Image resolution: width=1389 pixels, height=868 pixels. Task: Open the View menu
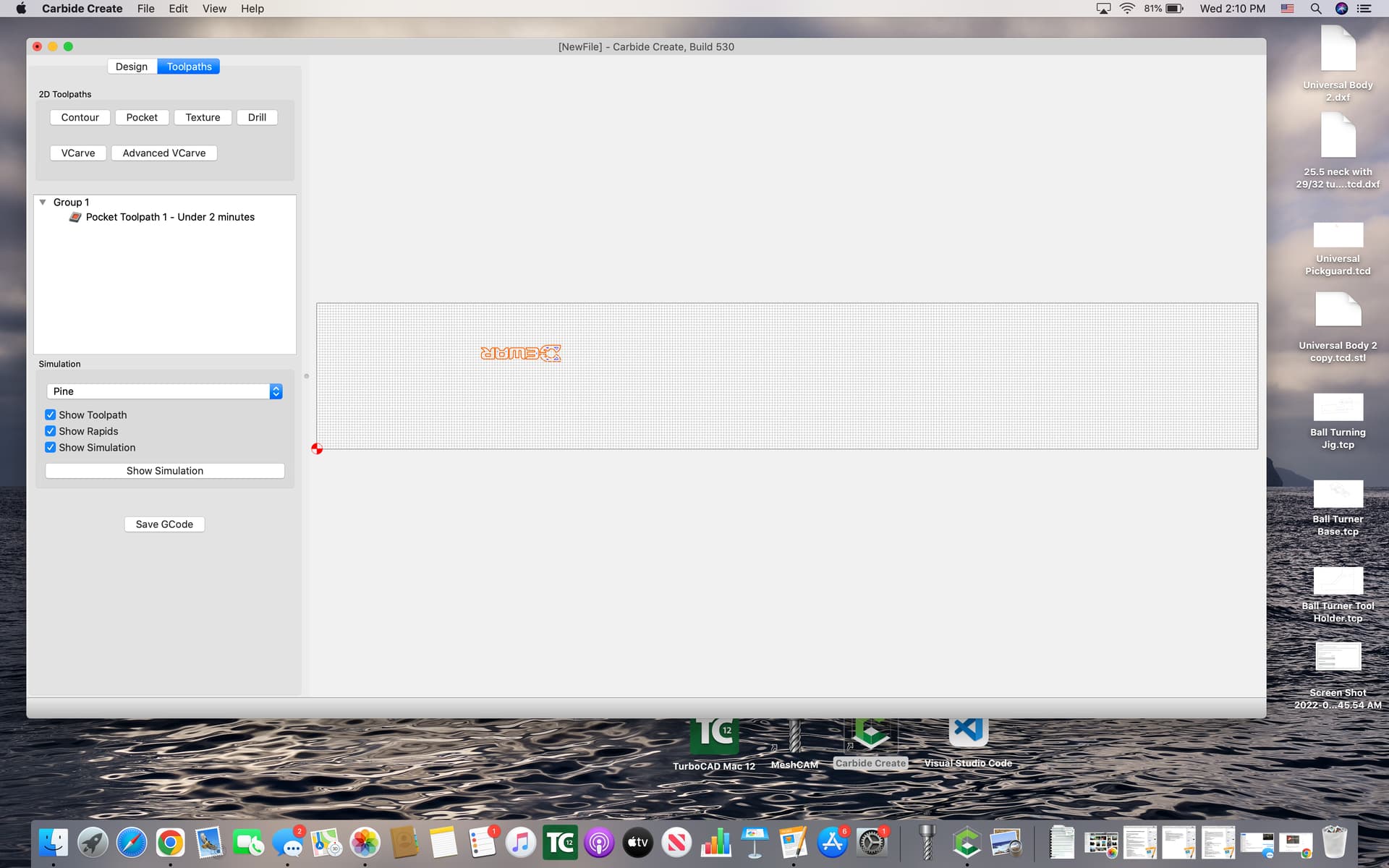[x=214, y=9]
